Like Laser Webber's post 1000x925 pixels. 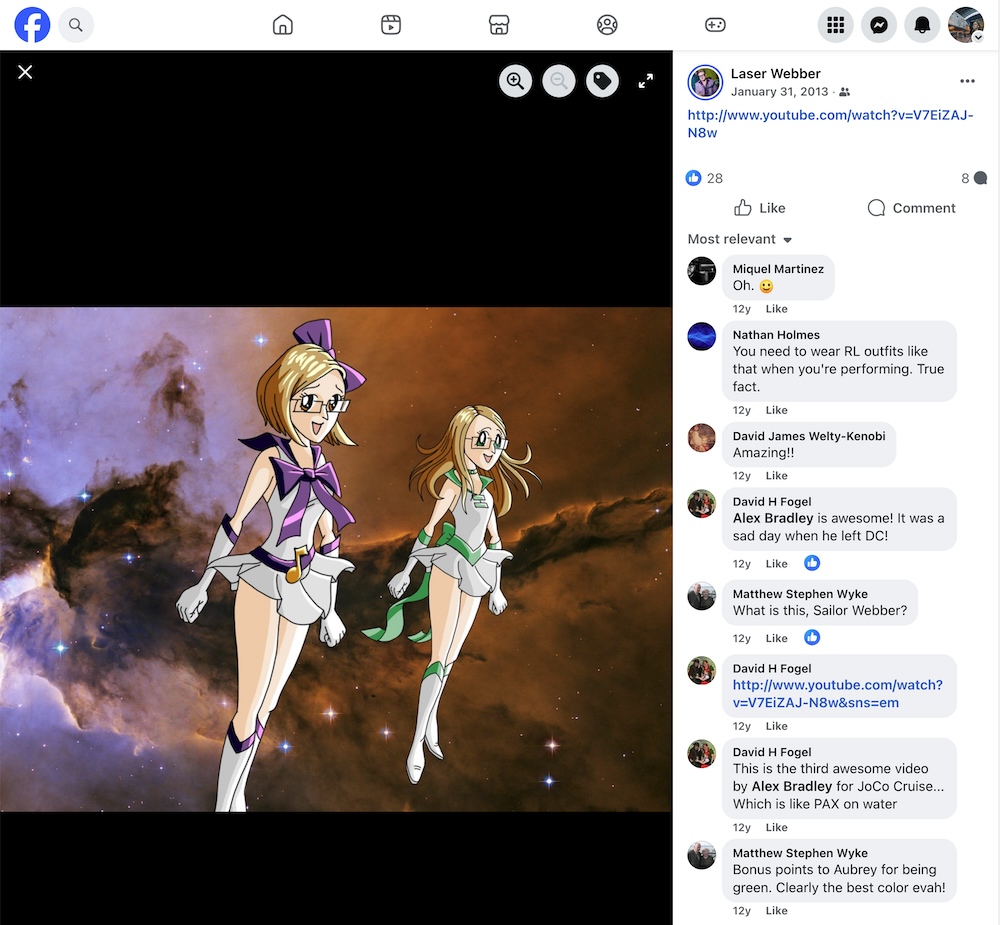(x=760, y=208)
